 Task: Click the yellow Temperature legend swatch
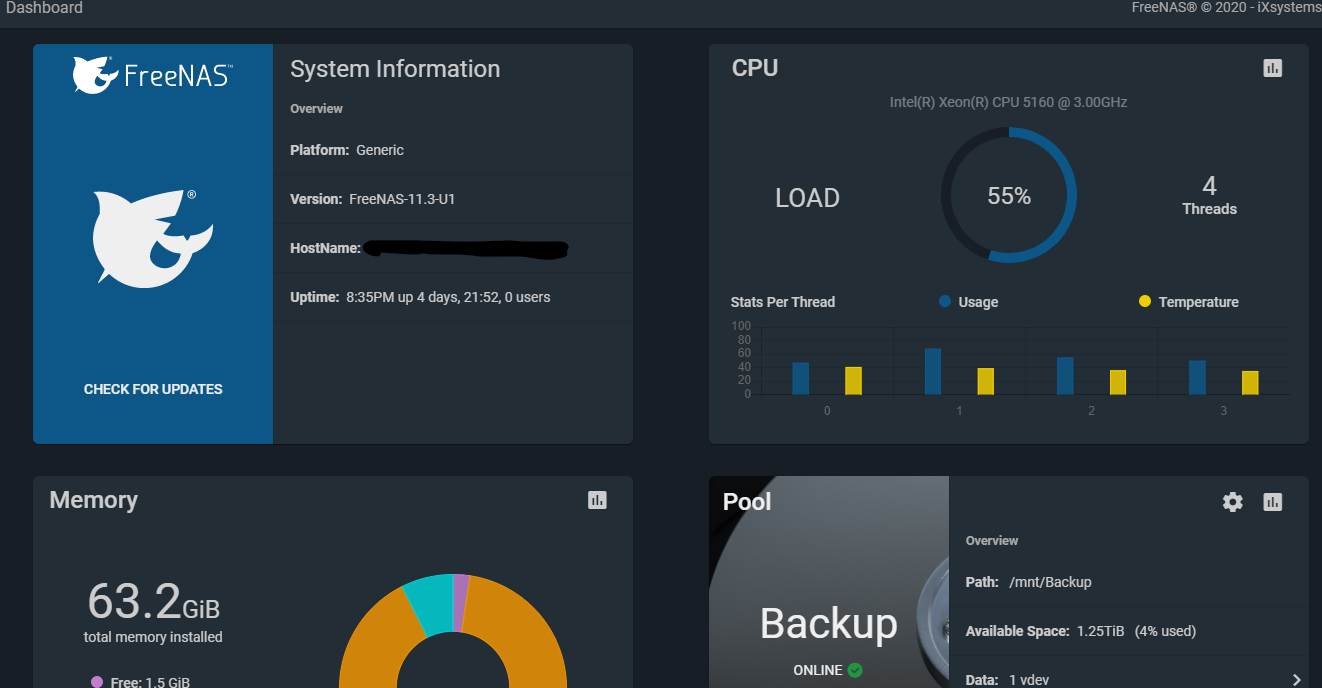1145,301
